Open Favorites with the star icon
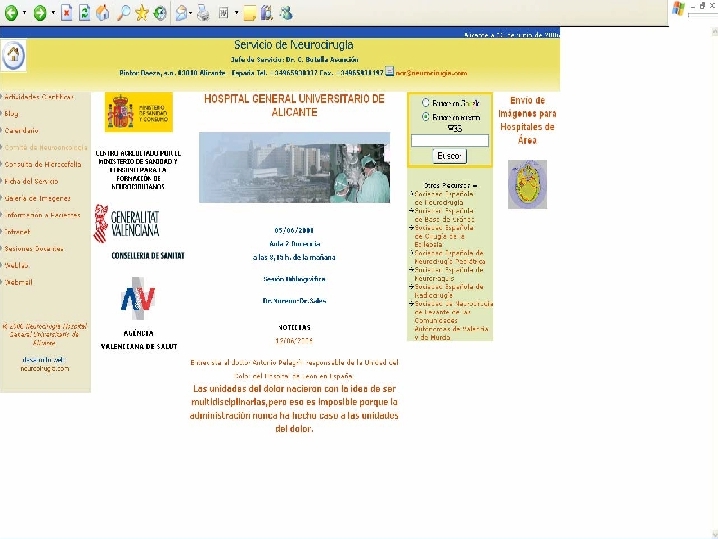Screen dimensions: 718x539 point(142,13)
